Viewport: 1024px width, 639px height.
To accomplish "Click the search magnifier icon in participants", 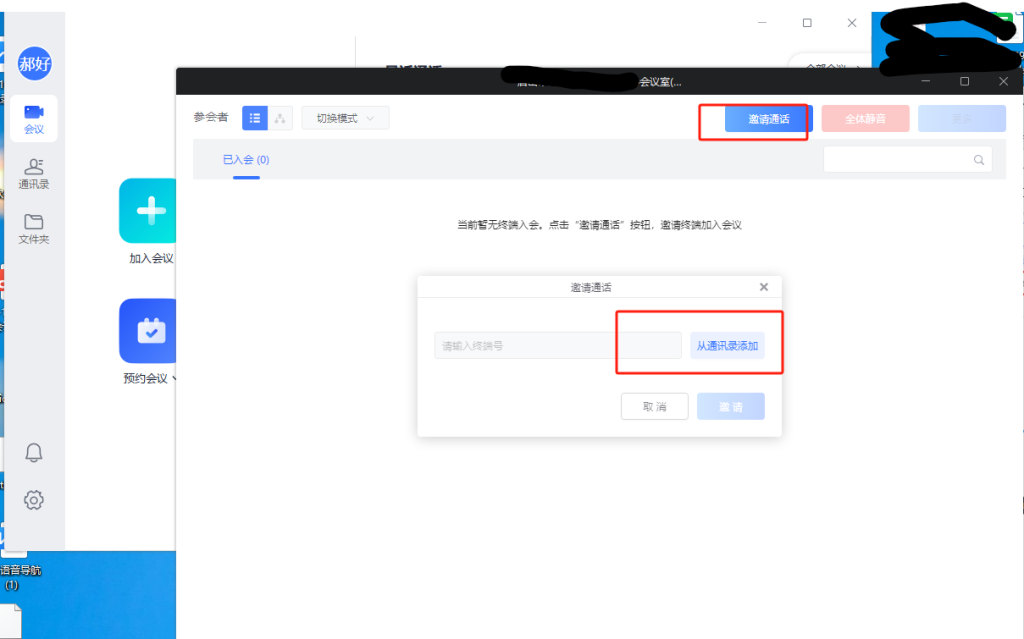I will coord(979,160).
